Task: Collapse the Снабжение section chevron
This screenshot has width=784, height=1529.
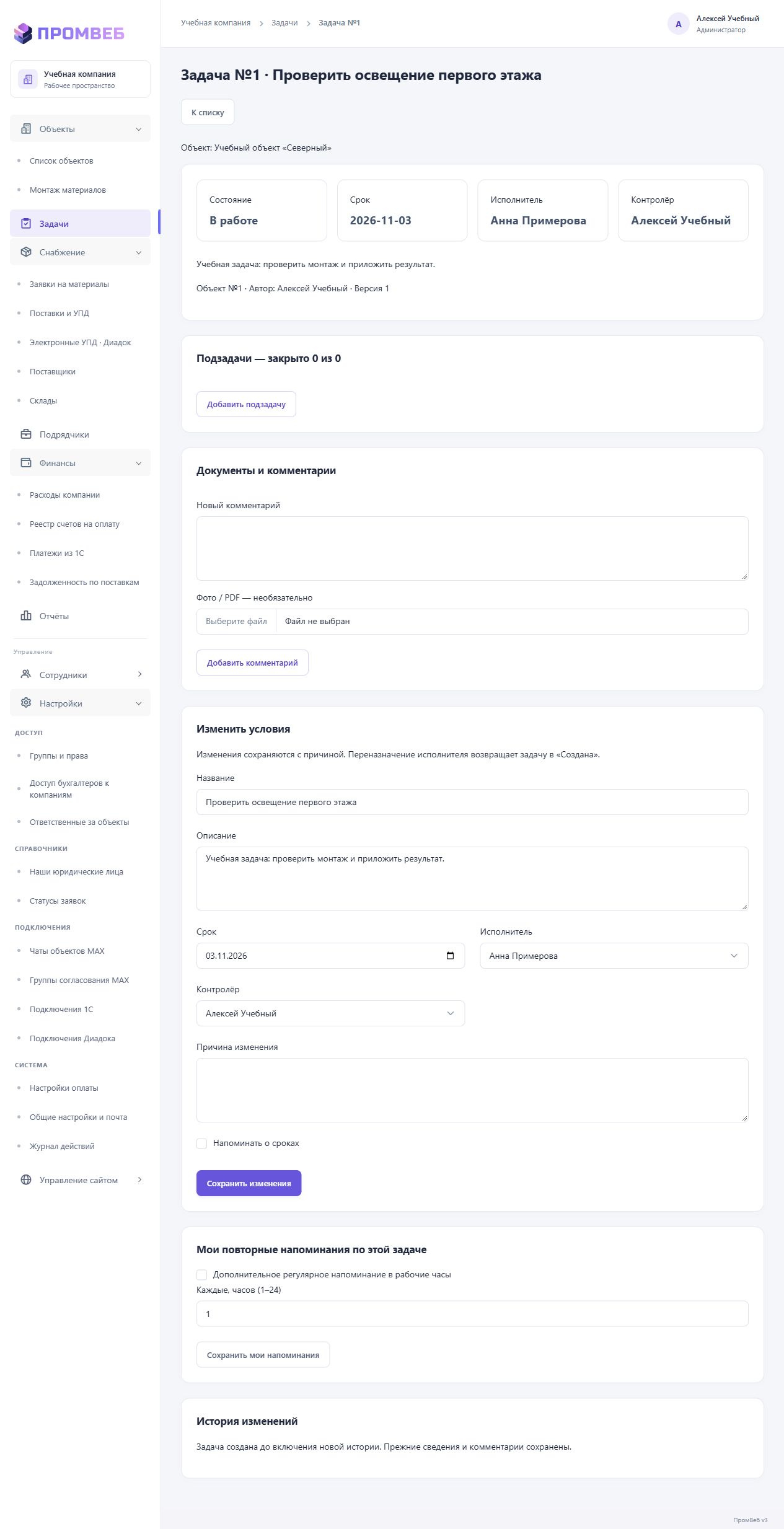Action: (x=139, y=252)
